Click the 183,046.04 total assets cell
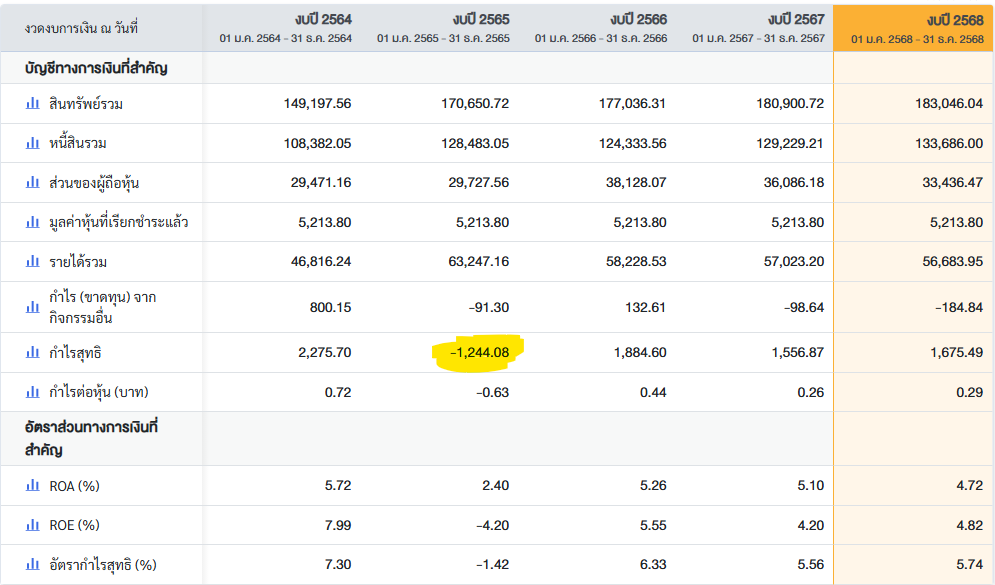 (949, 103)
